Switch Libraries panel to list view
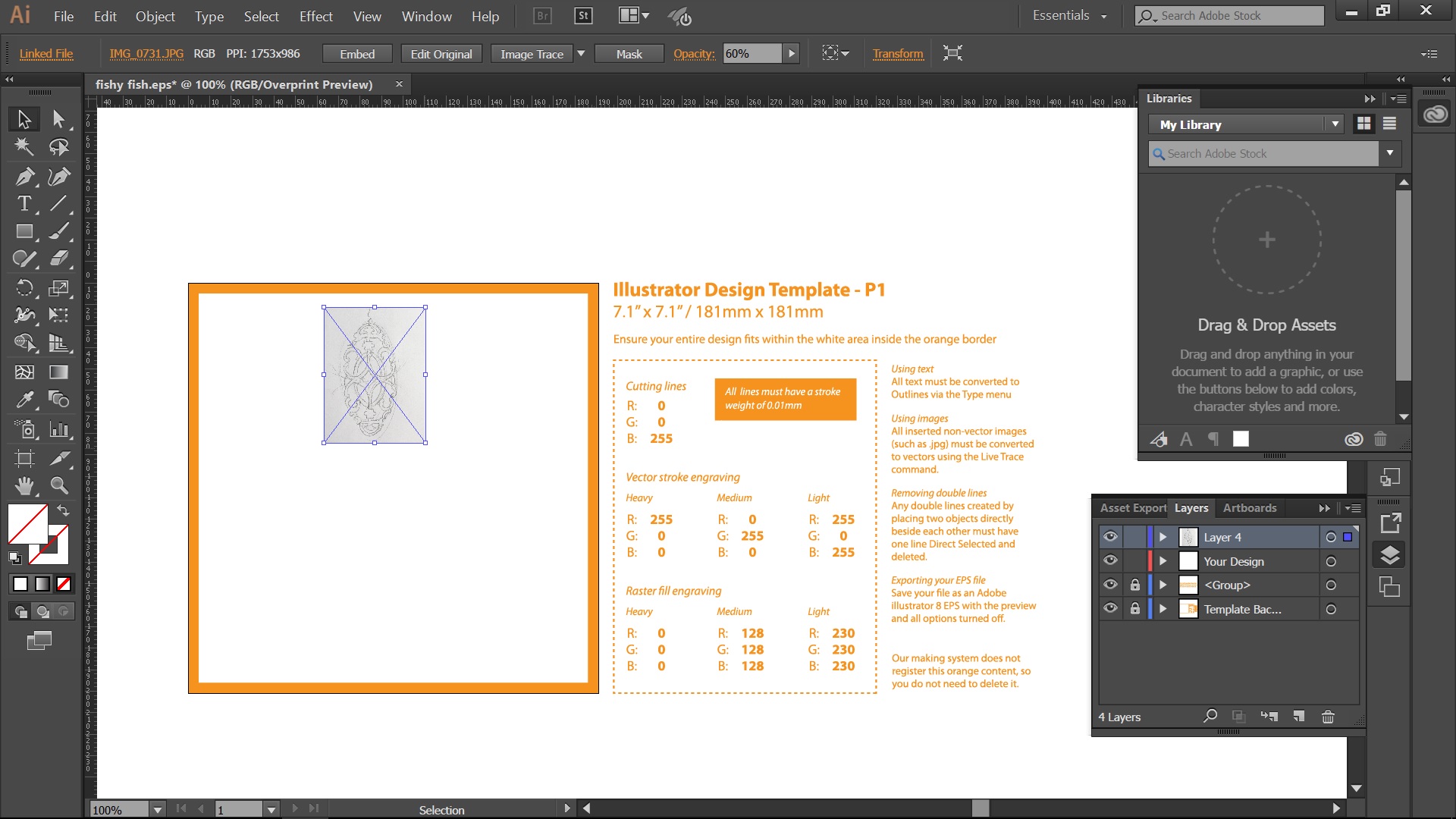 [x=1389, y=124]
